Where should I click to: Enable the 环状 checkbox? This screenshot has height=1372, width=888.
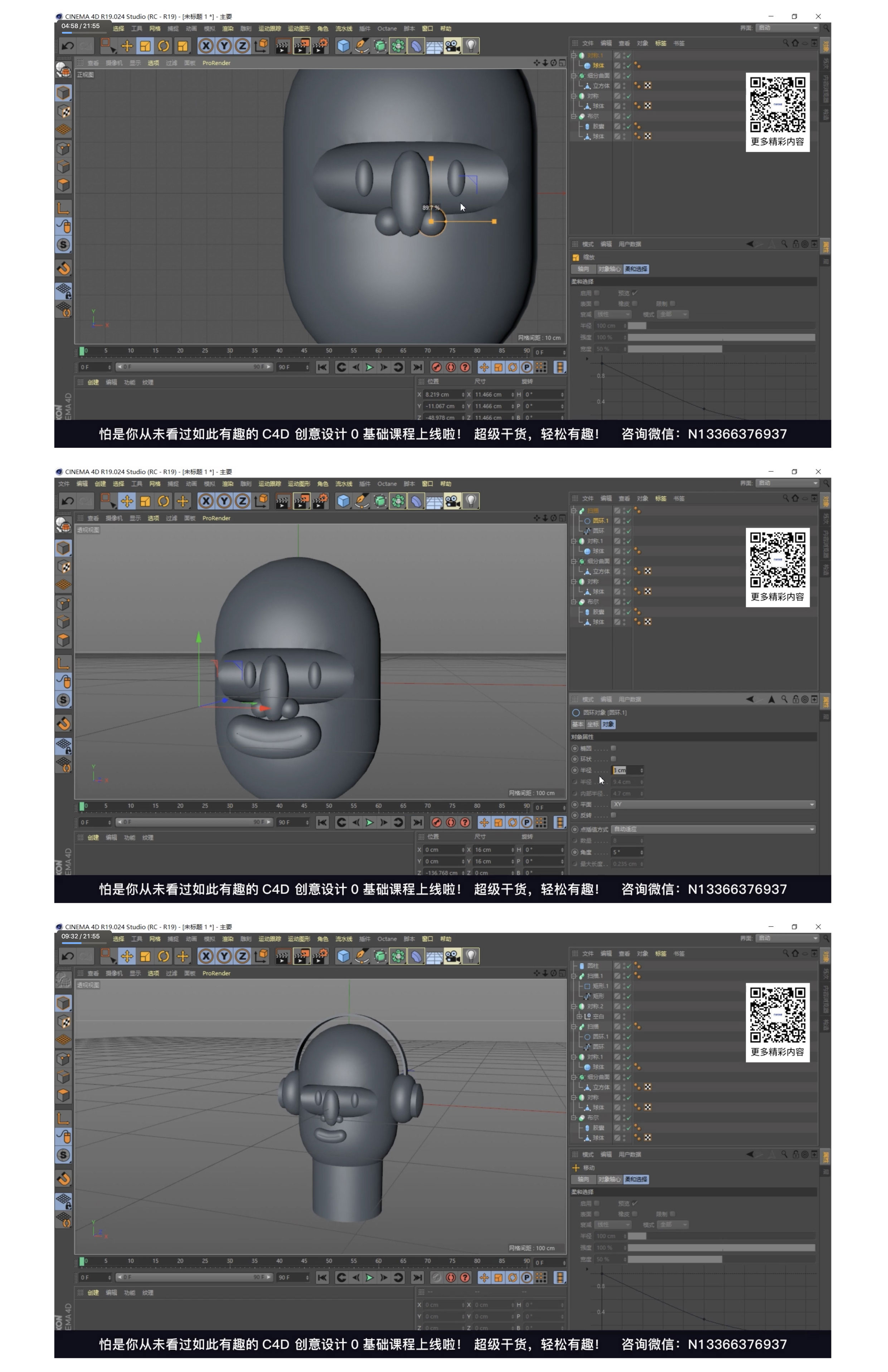click(613, 758)
